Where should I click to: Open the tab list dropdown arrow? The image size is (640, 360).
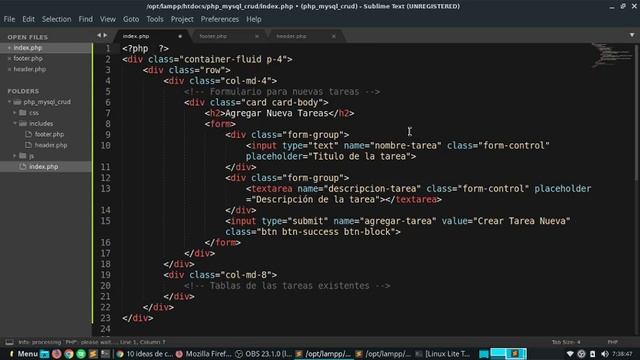pos(632,36)
